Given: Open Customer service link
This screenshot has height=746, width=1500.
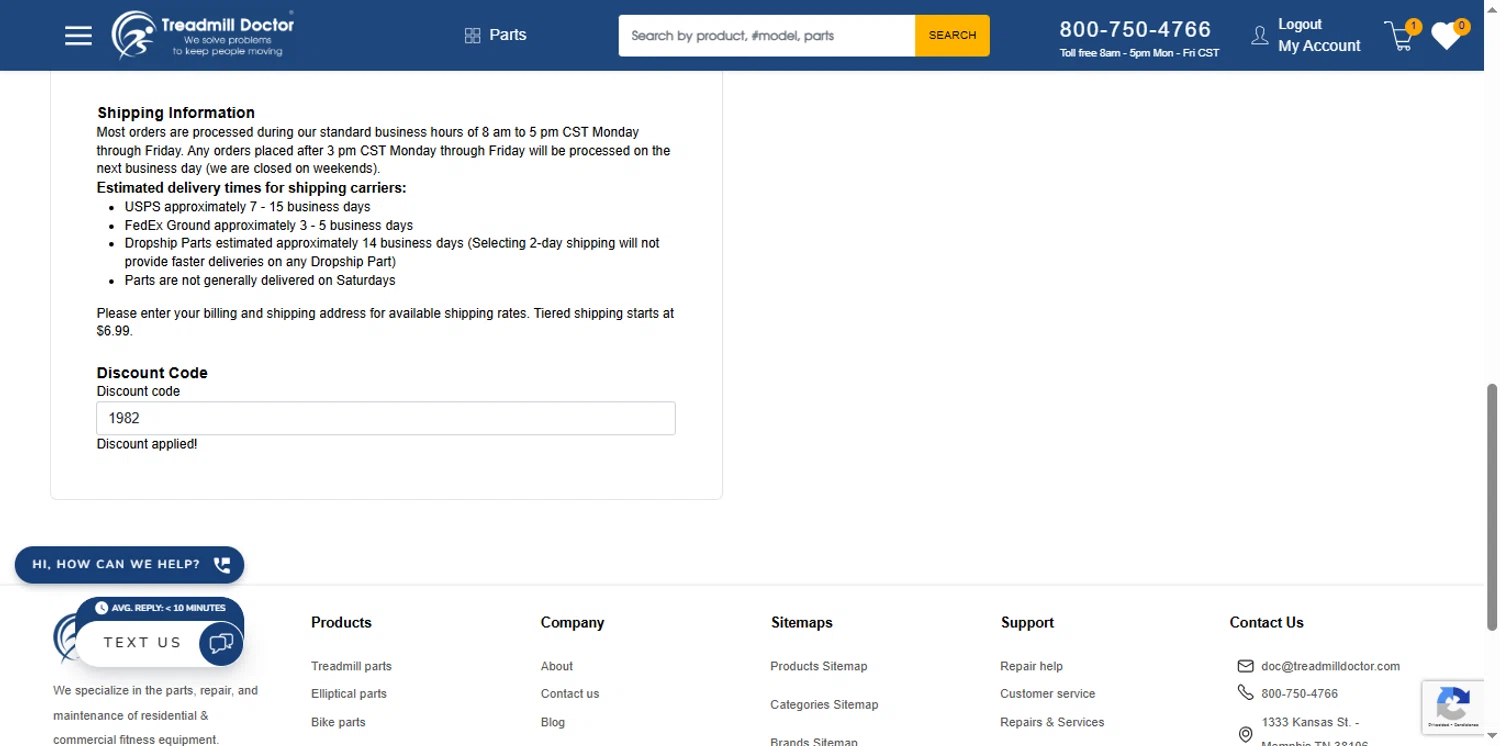Looking at the screenshot, I should [1047, 694].
